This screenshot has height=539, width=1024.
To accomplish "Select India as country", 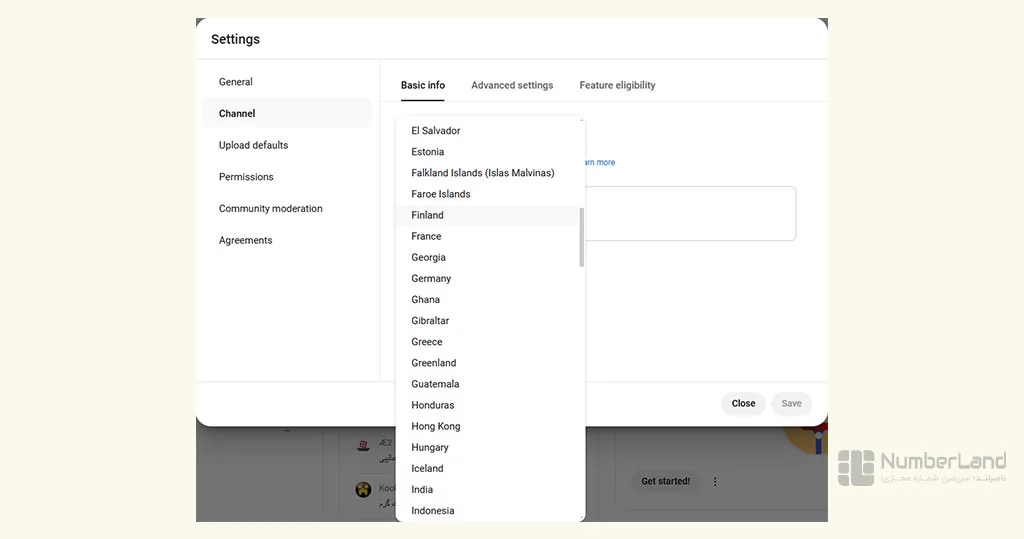I will pyautogui.click(x=487, y=489).
